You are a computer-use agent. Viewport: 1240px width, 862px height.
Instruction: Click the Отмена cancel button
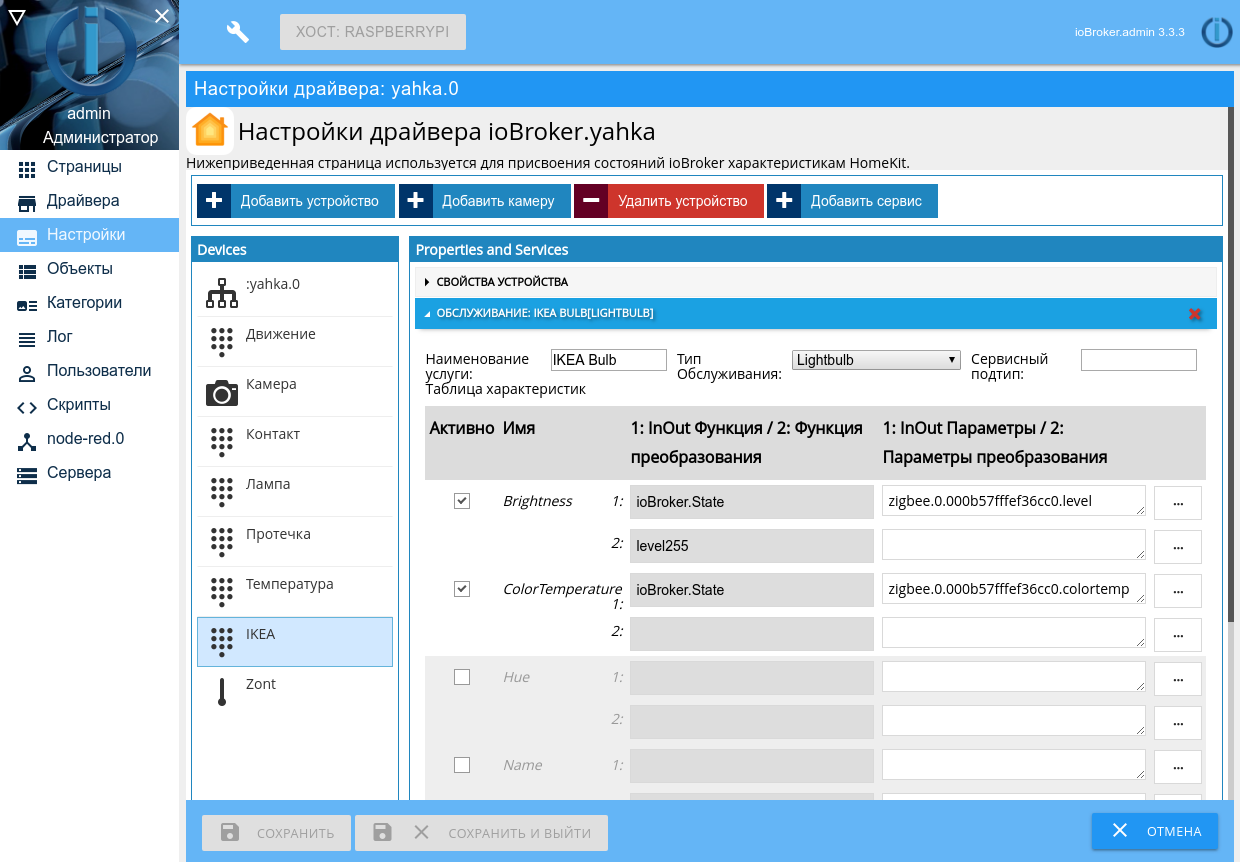1155,831
